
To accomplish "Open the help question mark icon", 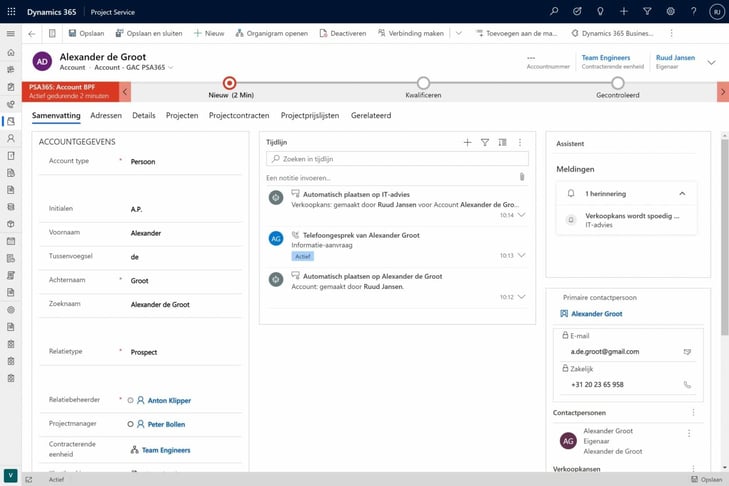I will (694, 12).
